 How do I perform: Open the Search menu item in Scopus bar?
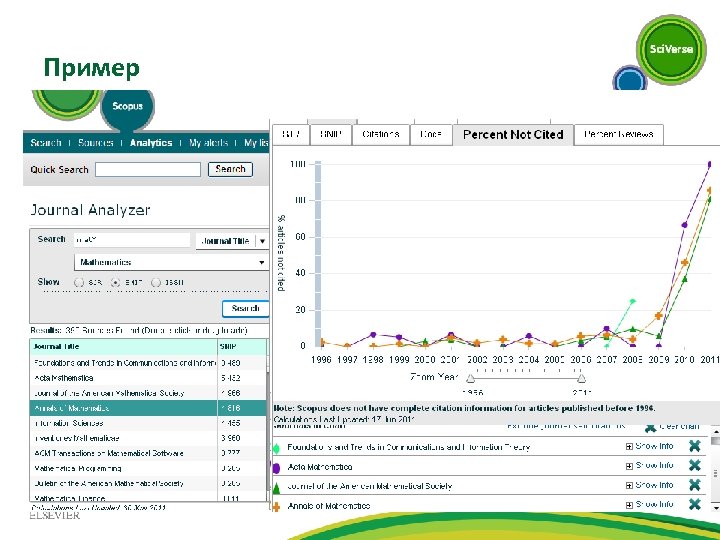click(x=46, y=143)
